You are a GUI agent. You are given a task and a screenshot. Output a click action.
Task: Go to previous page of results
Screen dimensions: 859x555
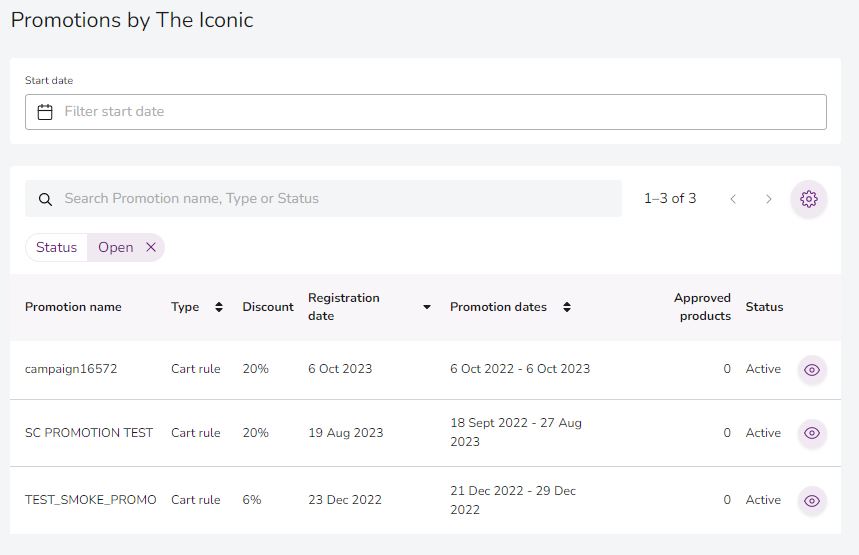tap(733, 199)
